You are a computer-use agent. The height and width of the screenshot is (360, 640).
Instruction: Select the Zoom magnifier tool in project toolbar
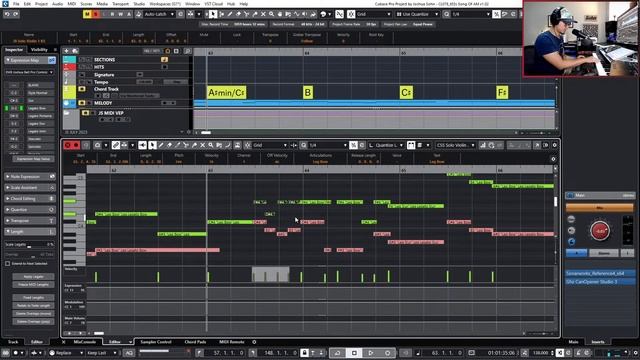pos(271,14)
